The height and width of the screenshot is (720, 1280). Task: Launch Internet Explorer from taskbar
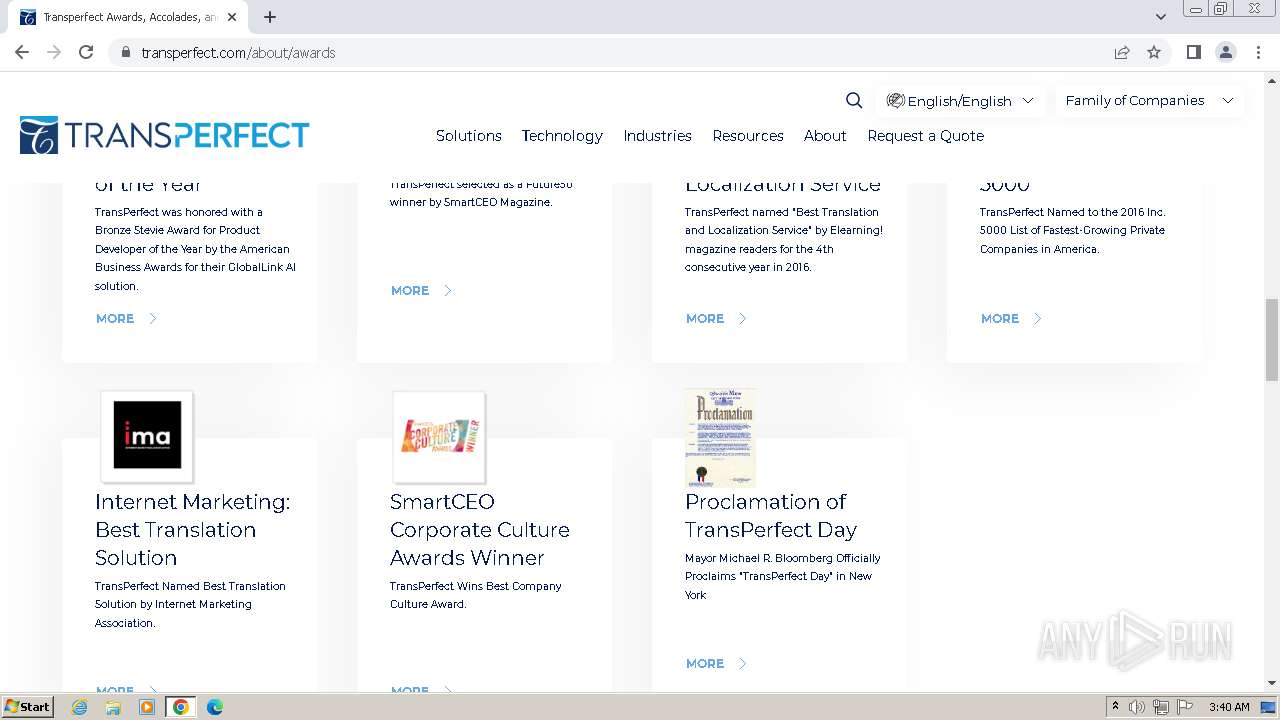[80, 707]
